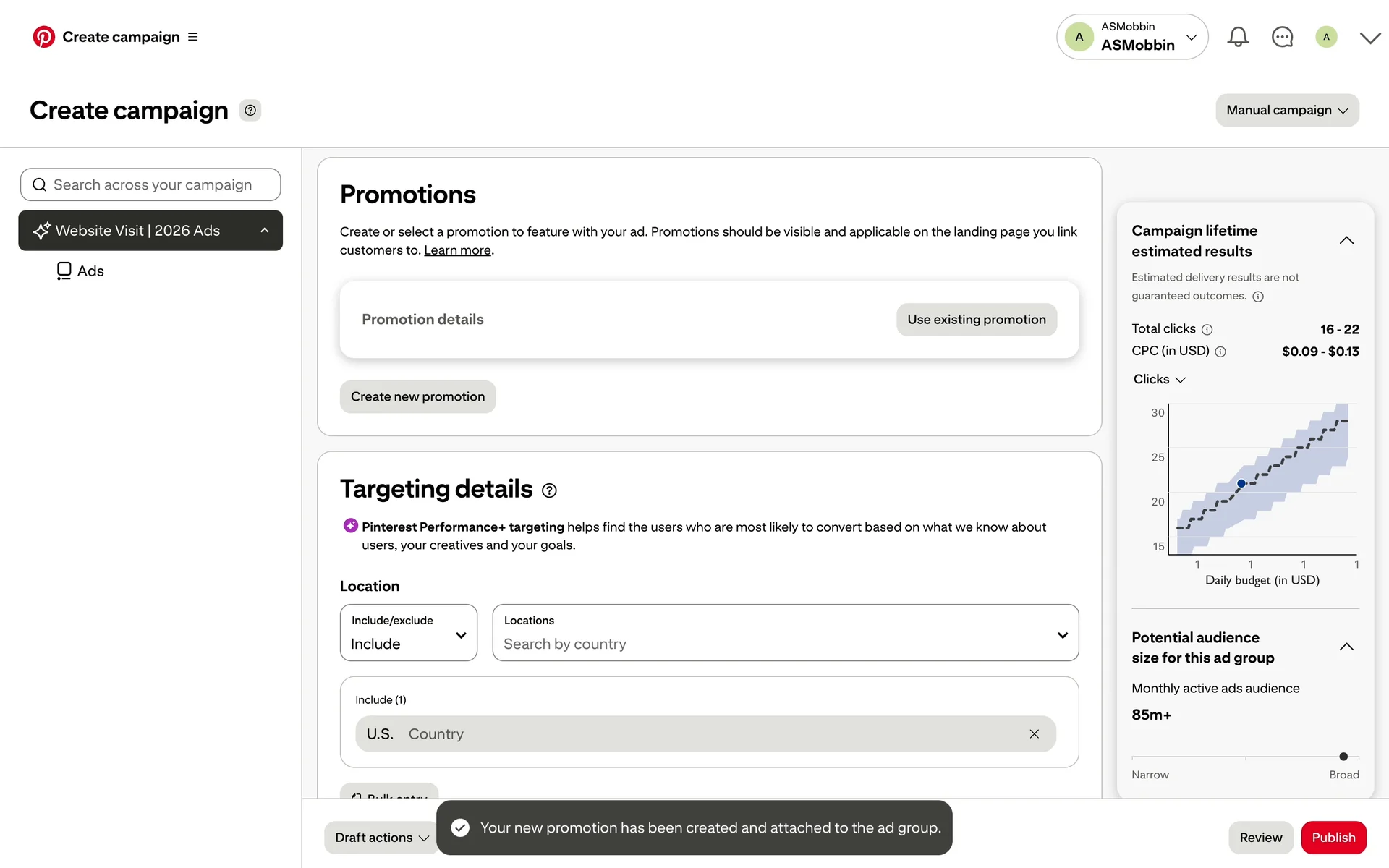Click the audience size Narrow-Broad slider handle
Image resolution: width=1389 pixels, height=868 pixels.
pos(1343,757)
